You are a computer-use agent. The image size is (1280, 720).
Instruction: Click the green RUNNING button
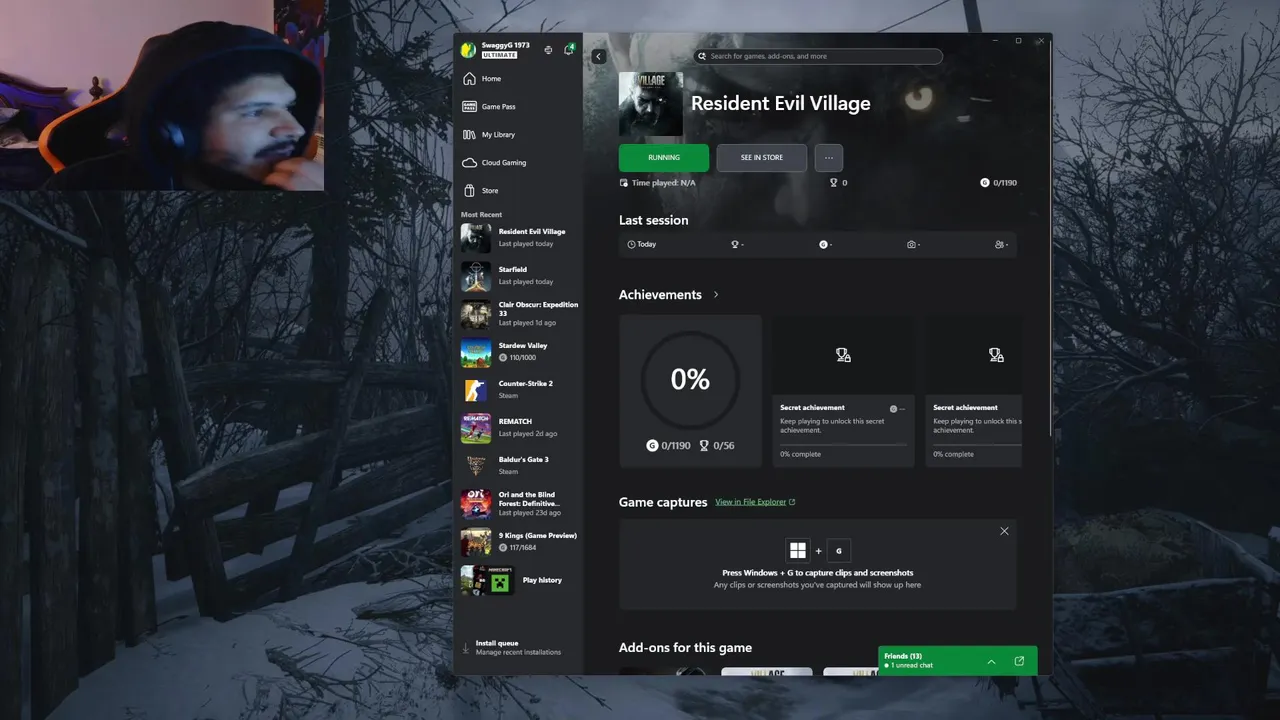tap(664, 158)
